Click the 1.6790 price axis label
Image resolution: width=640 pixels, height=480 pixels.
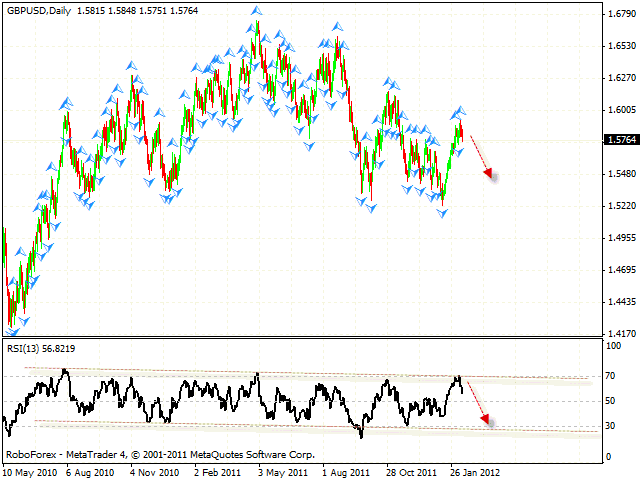619,13
